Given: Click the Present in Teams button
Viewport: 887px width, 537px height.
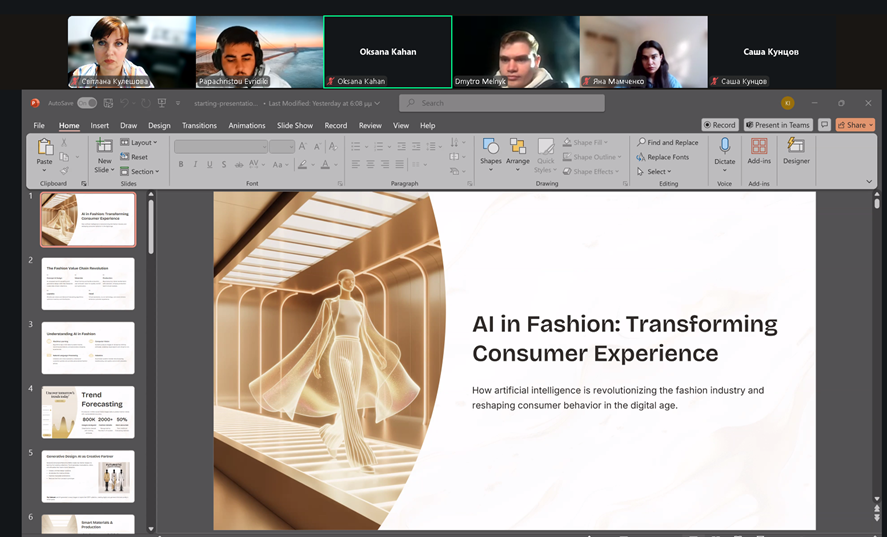Looking at the screenshot, I should pos(777,125).
